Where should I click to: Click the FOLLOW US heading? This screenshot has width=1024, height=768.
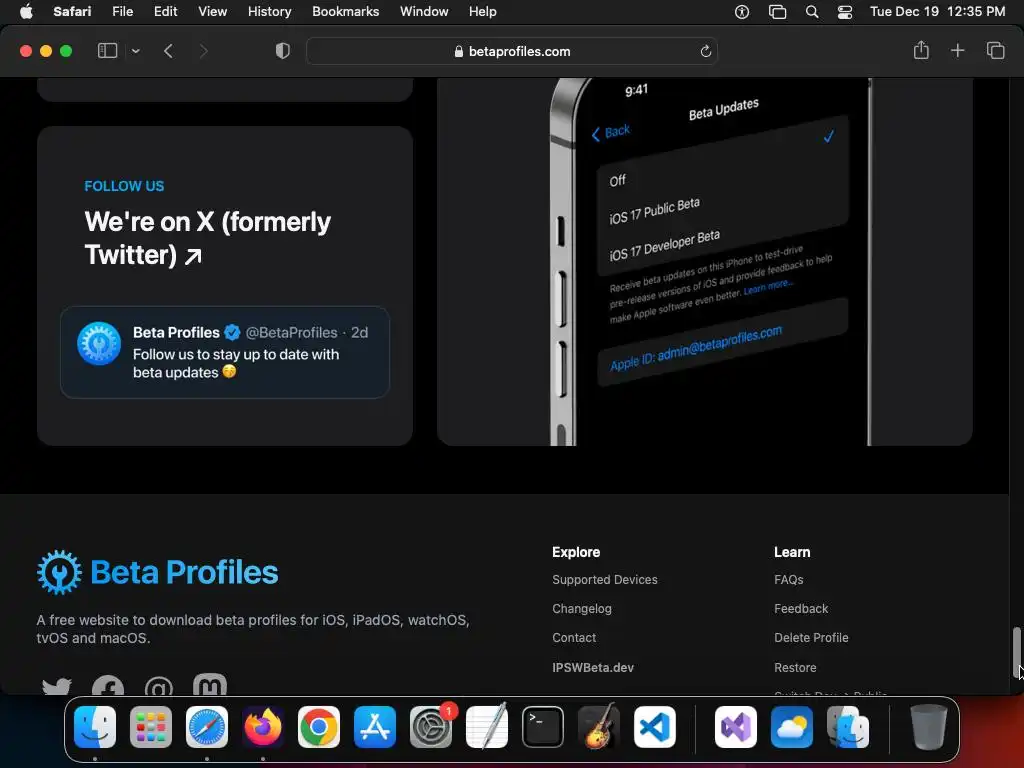click(124, 186)
